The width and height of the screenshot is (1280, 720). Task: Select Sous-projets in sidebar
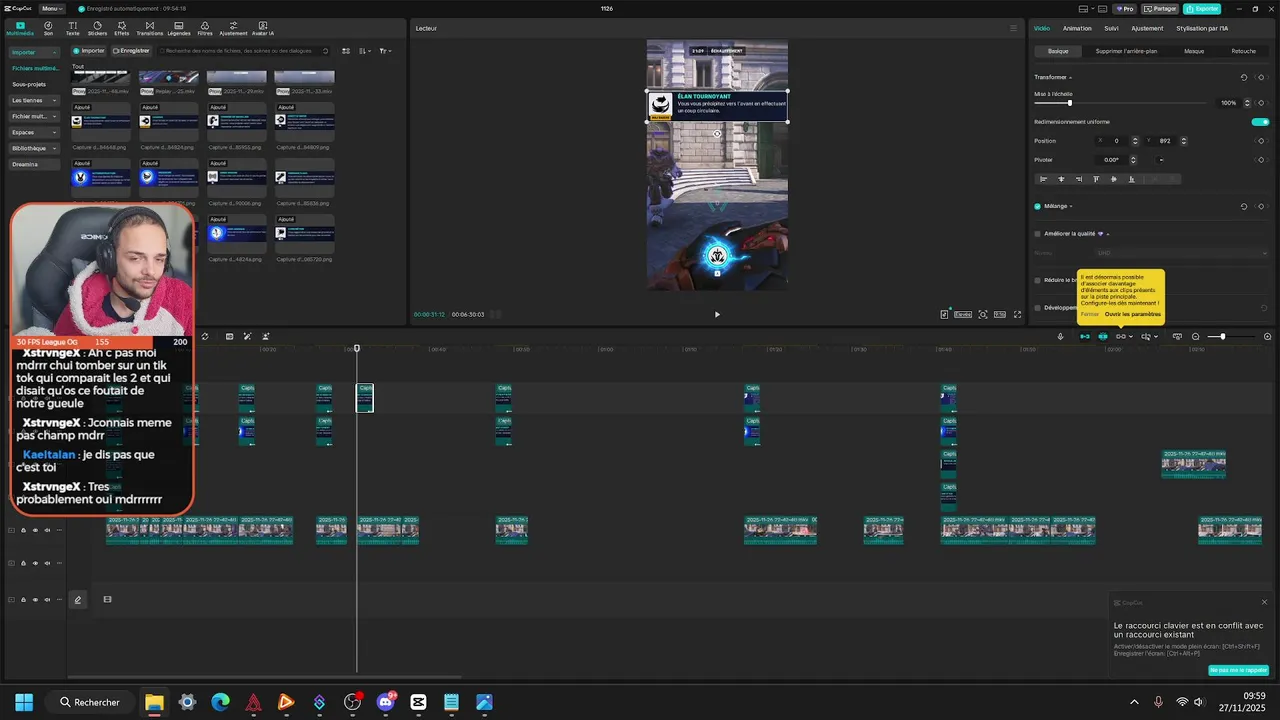pos(29,84)
